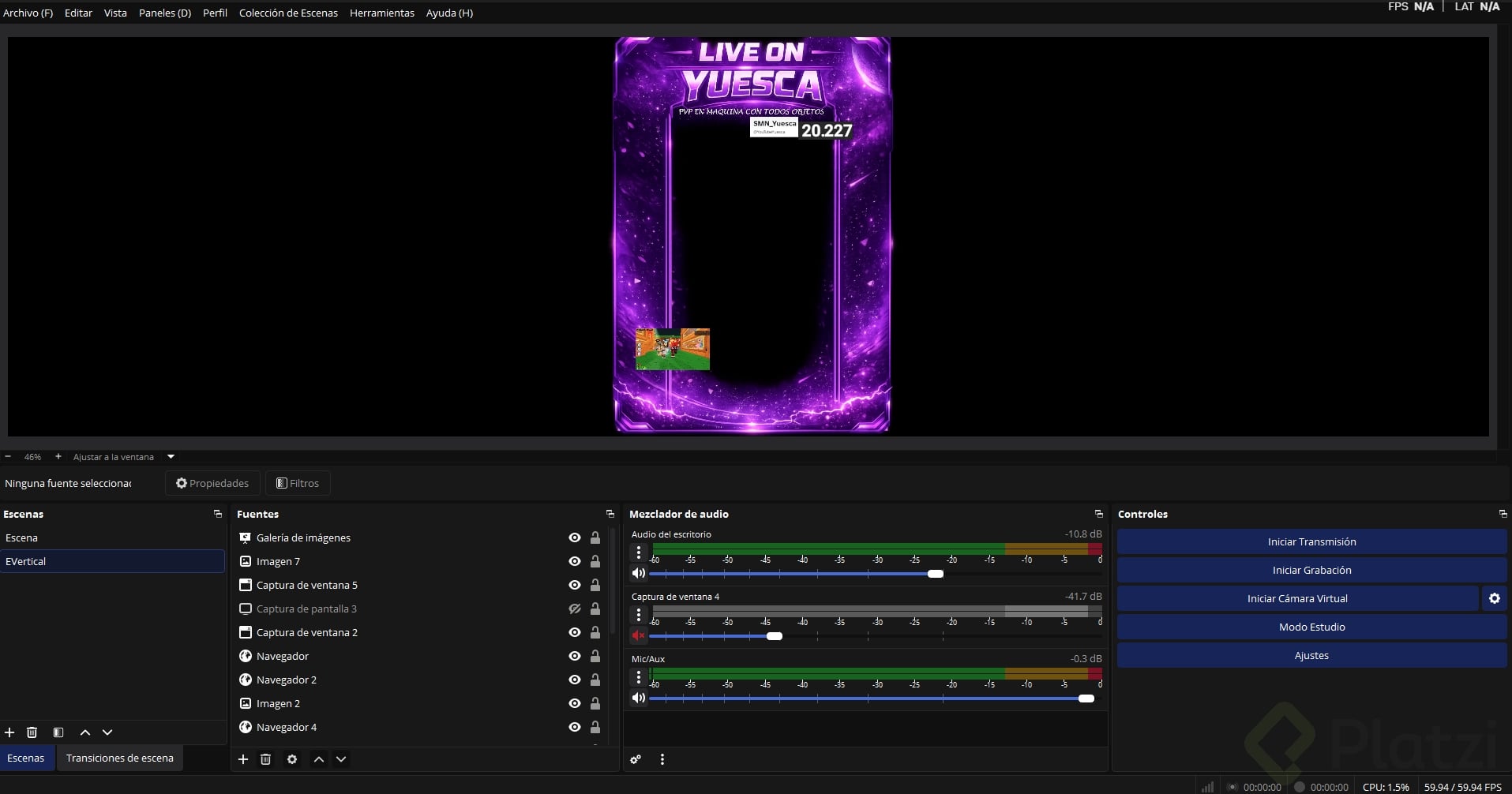Screen dimensions: 1512x794
Task: Undock the Mezclador de audio panel
Action: click(x=1098, y=514)
